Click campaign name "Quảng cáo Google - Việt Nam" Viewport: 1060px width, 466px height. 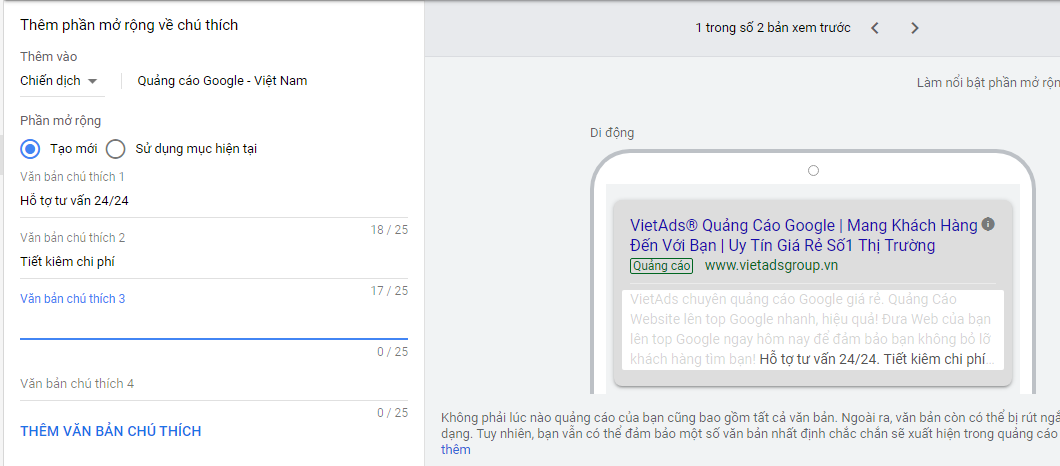click(x=222, y=80)
